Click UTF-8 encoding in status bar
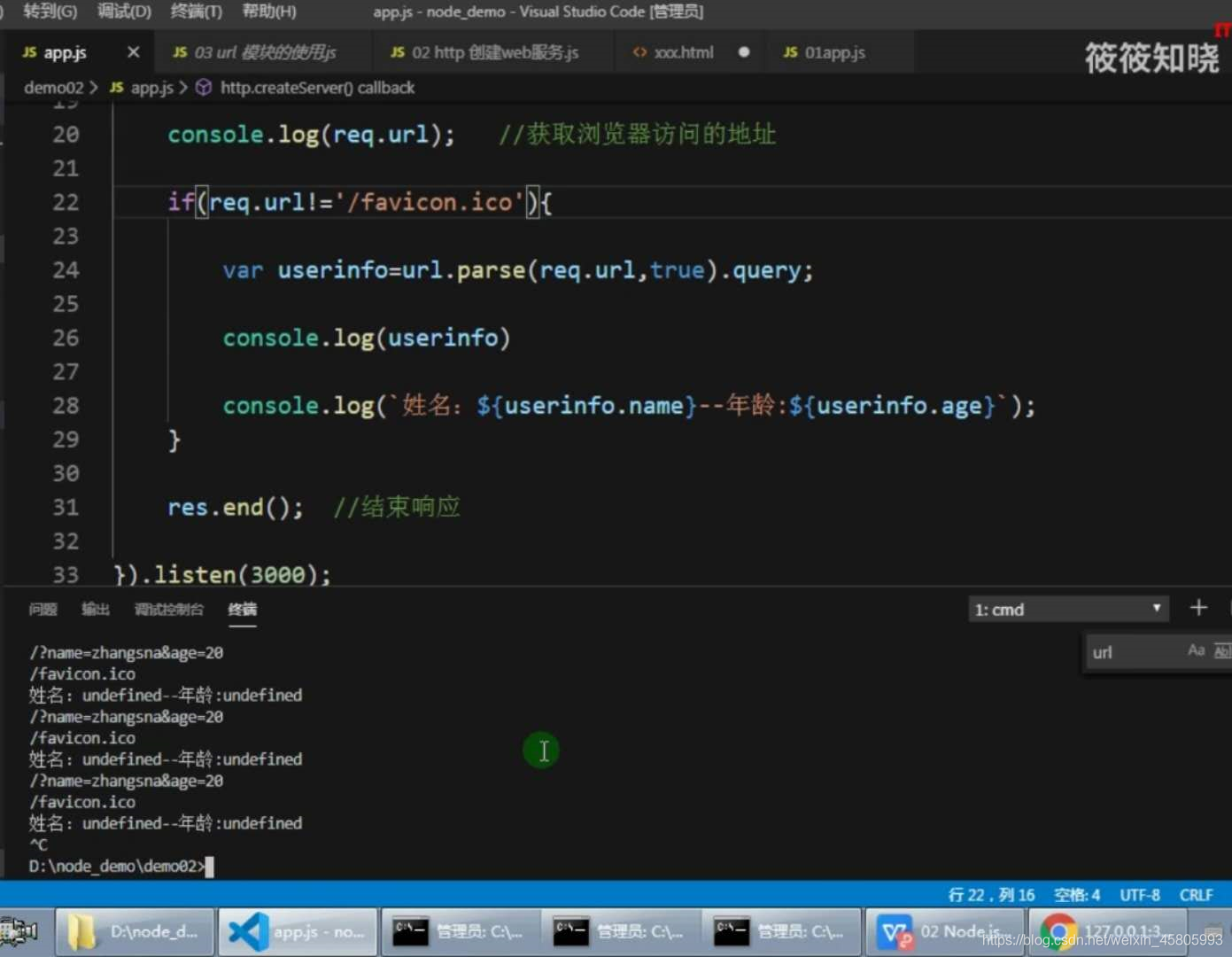This screenshot has height=957, width=1232. [1140, 895]
